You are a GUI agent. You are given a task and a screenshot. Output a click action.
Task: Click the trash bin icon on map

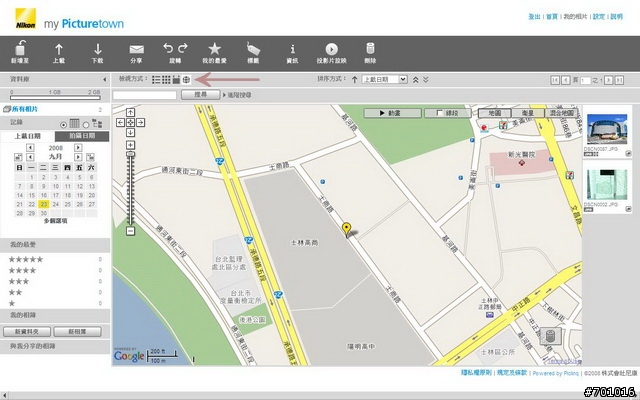pyautogui.click(x=550, y=336)
